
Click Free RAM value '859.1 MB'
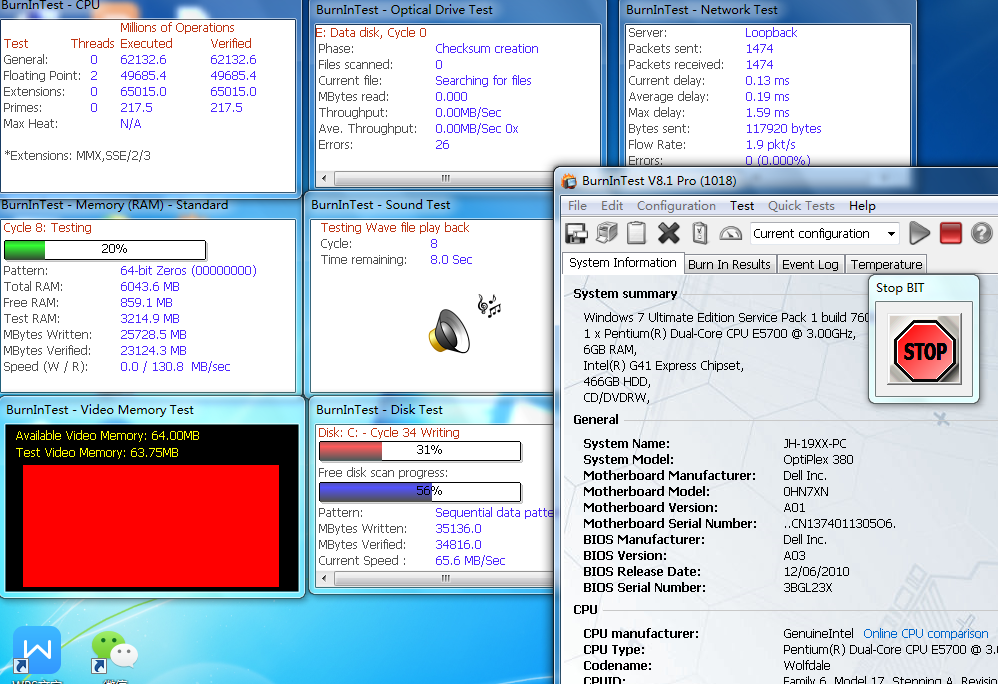coord(146,303)
